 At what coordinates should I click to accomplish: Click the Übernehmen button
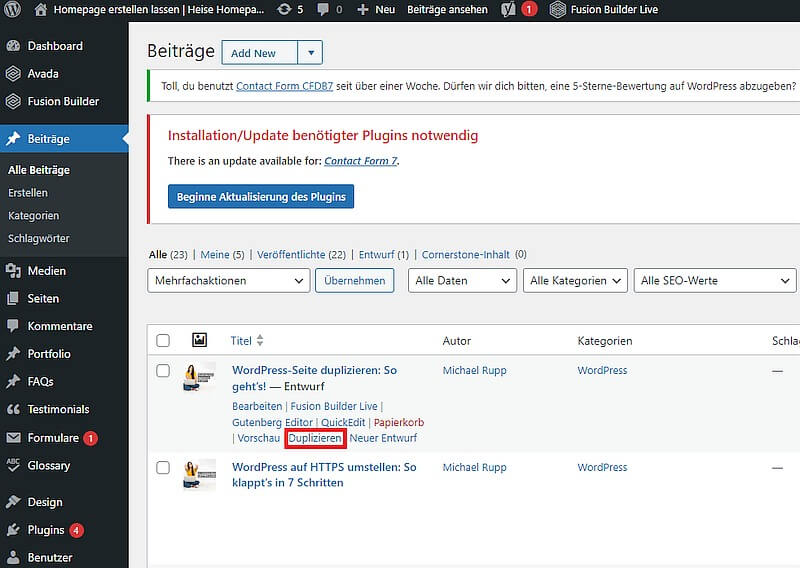point(355,281)
